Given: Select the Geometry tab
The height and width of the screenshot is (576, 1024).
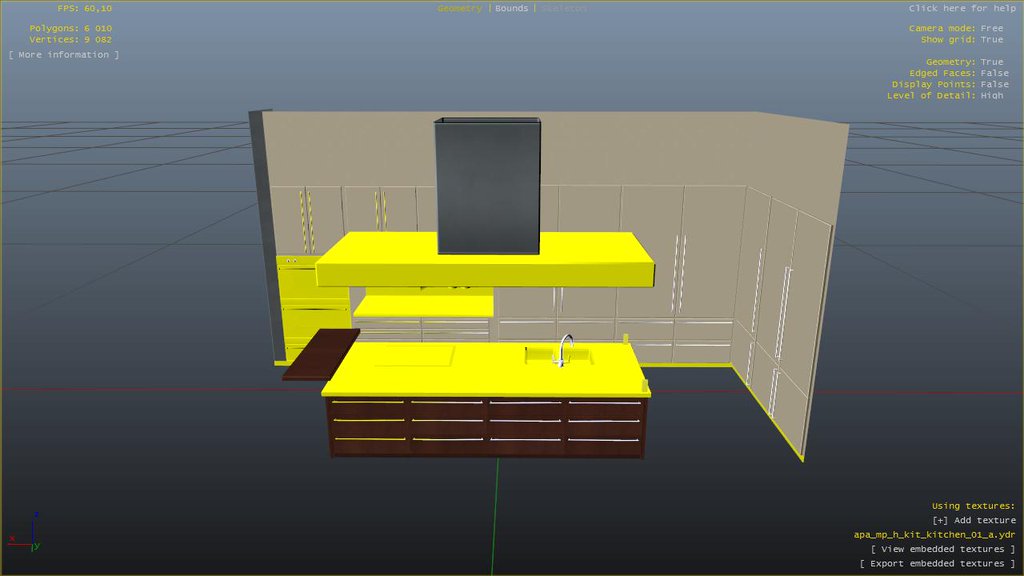Looking at the screenshot, I should pyautogui.click(x=459, y=8).
